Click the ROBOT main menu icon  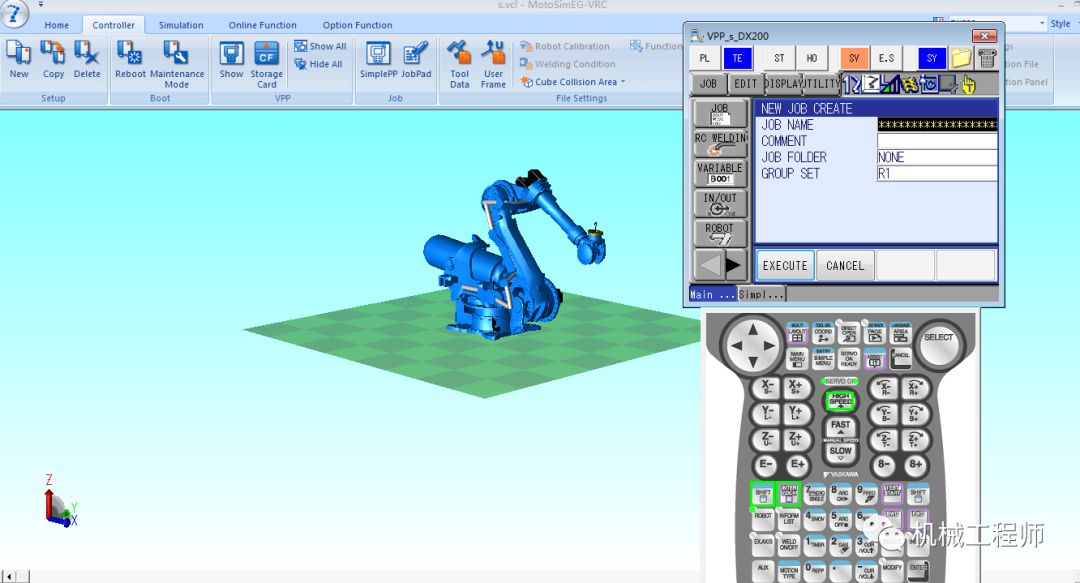[720, 234]
